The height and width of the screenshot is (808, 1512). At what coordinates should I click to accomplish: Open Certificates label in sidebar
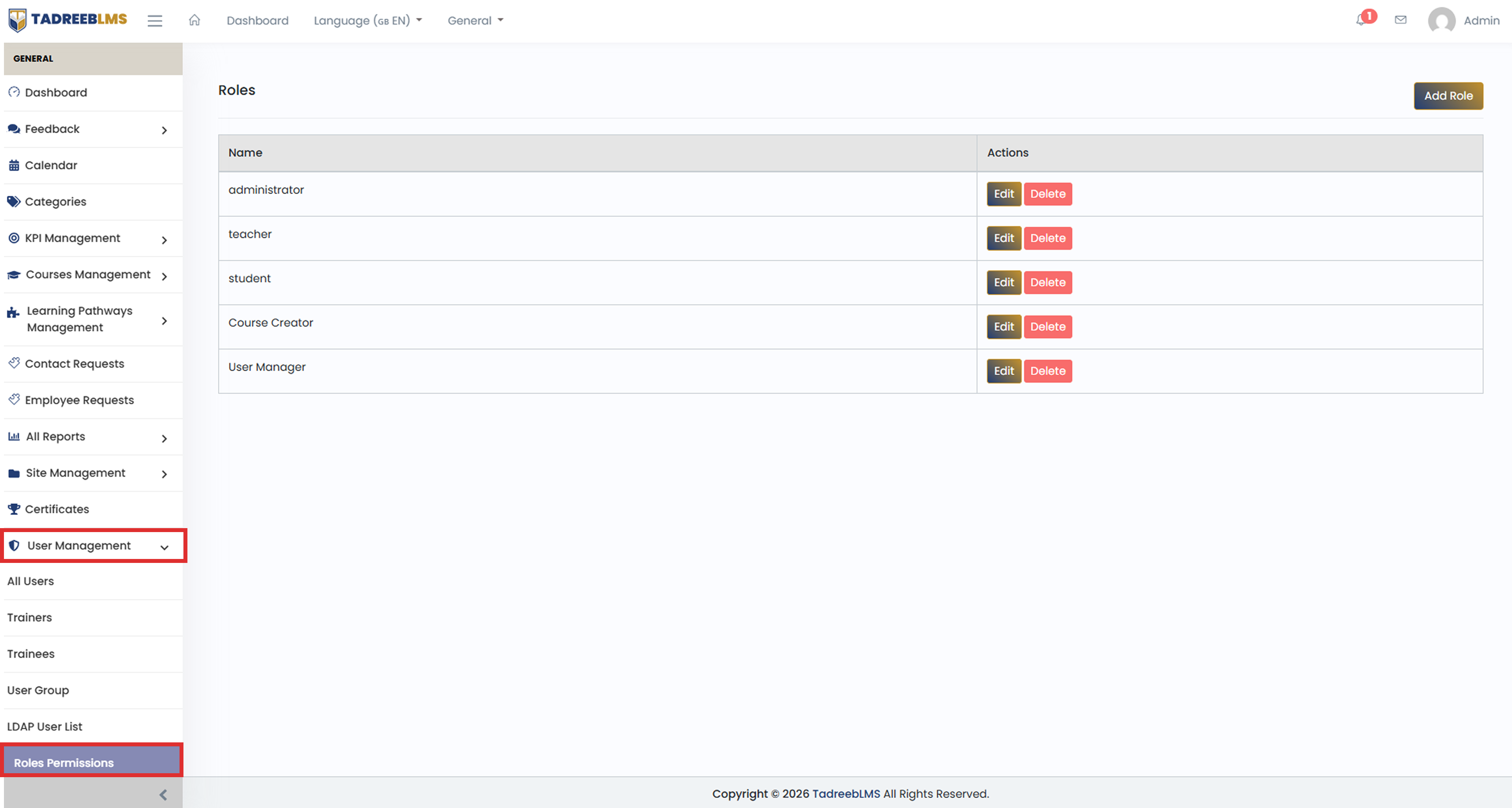57,509
